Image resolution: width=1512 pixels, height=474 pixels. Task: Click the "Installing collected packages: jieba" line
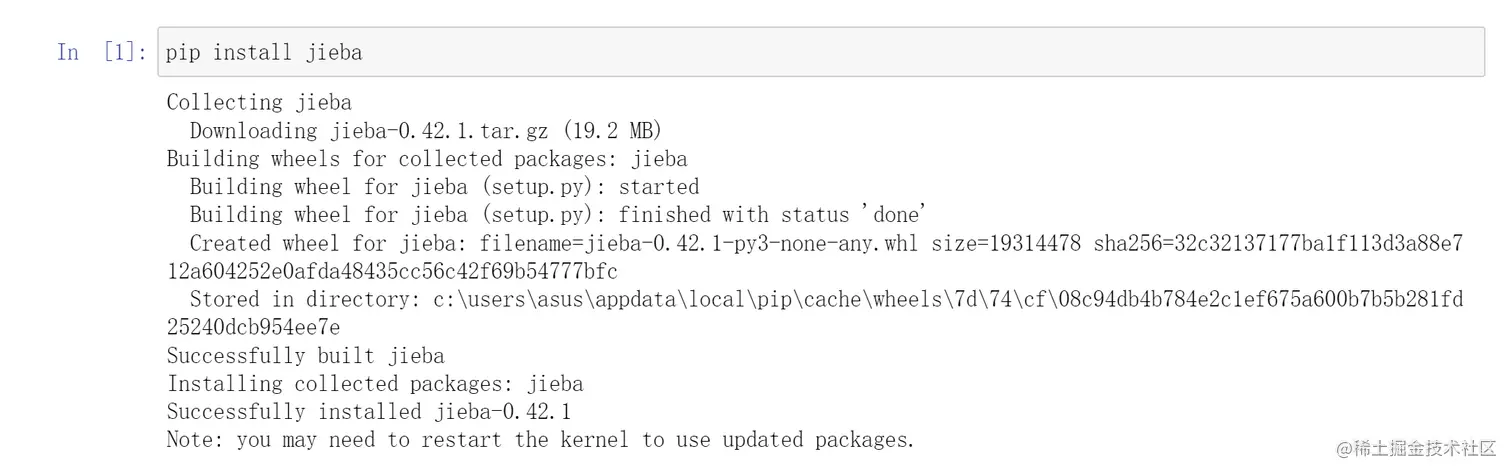point(374,384)
